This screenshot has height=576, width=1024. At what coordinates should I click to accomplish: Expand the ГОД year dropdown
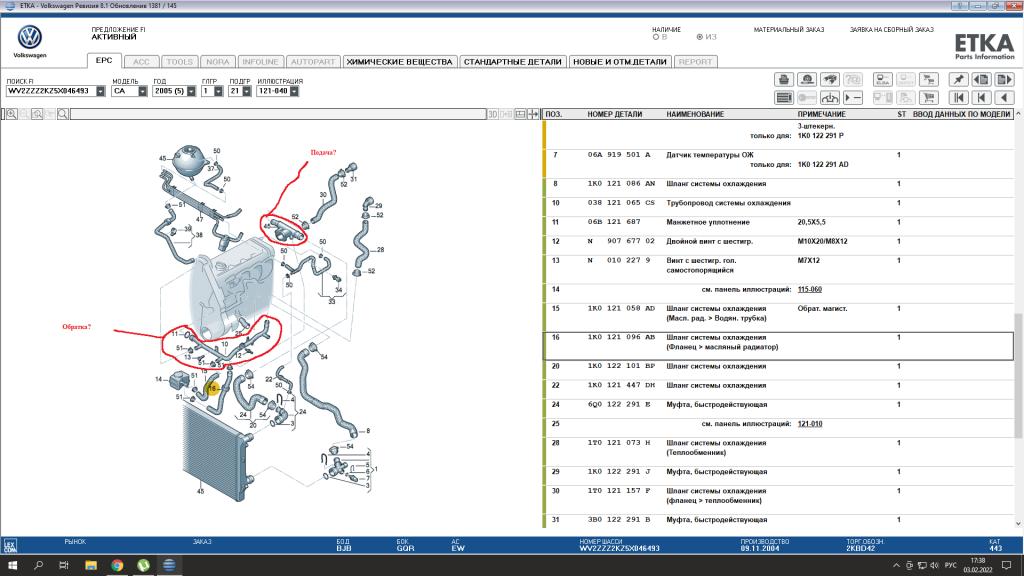[x=191, y=91]
